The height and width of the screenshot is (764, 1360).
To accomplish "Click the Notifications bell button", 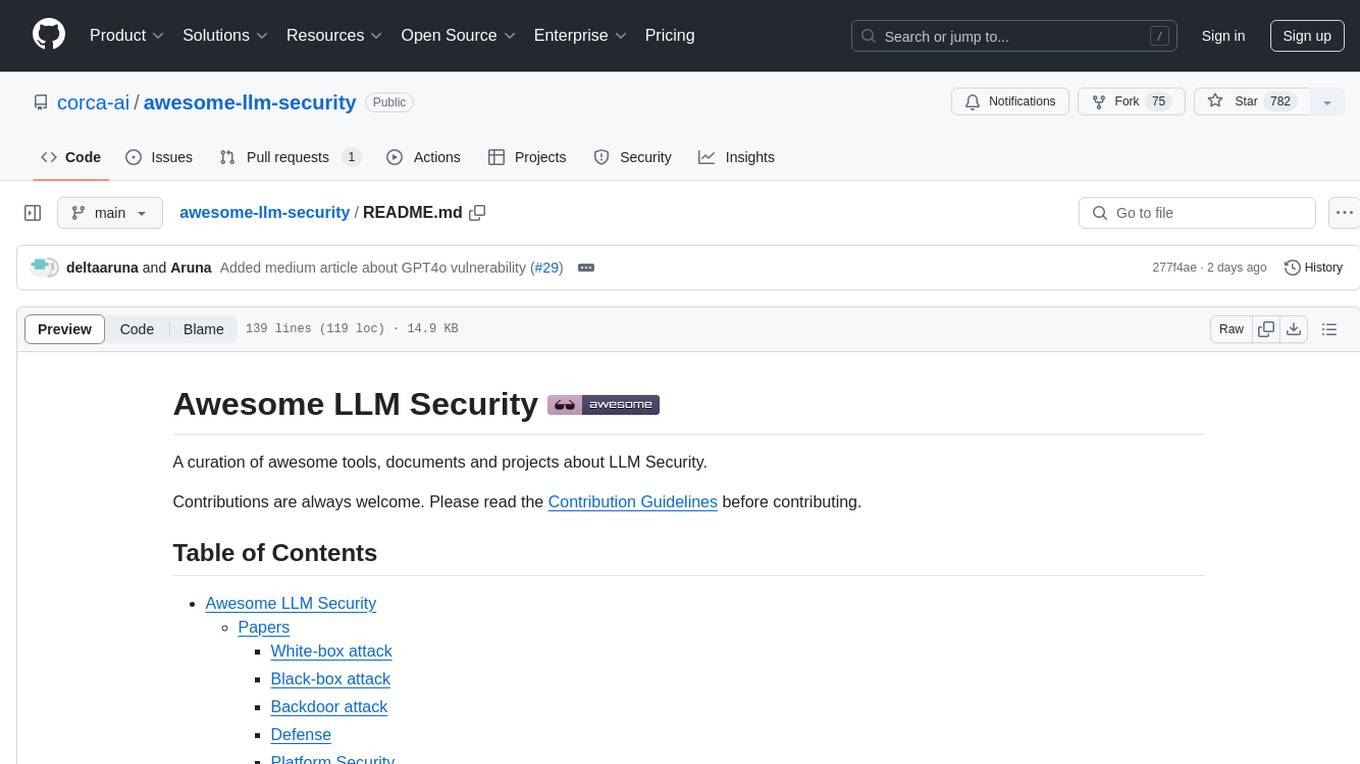I will pos(1010,102).
